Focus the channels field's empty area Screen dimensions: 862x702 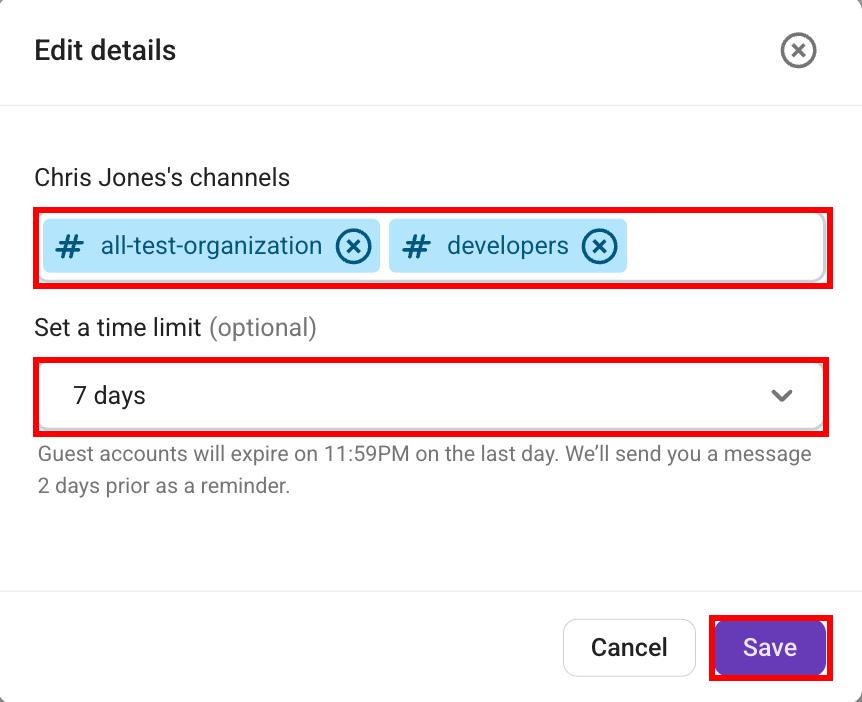725,247
